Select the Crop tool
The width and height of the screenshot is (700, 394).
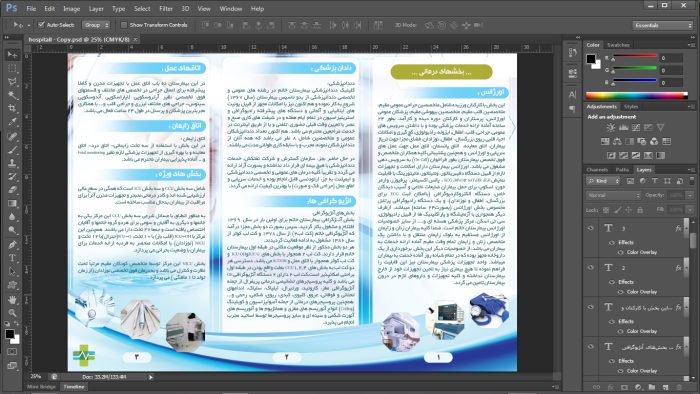pyautogui.click(x=12, y=108)
